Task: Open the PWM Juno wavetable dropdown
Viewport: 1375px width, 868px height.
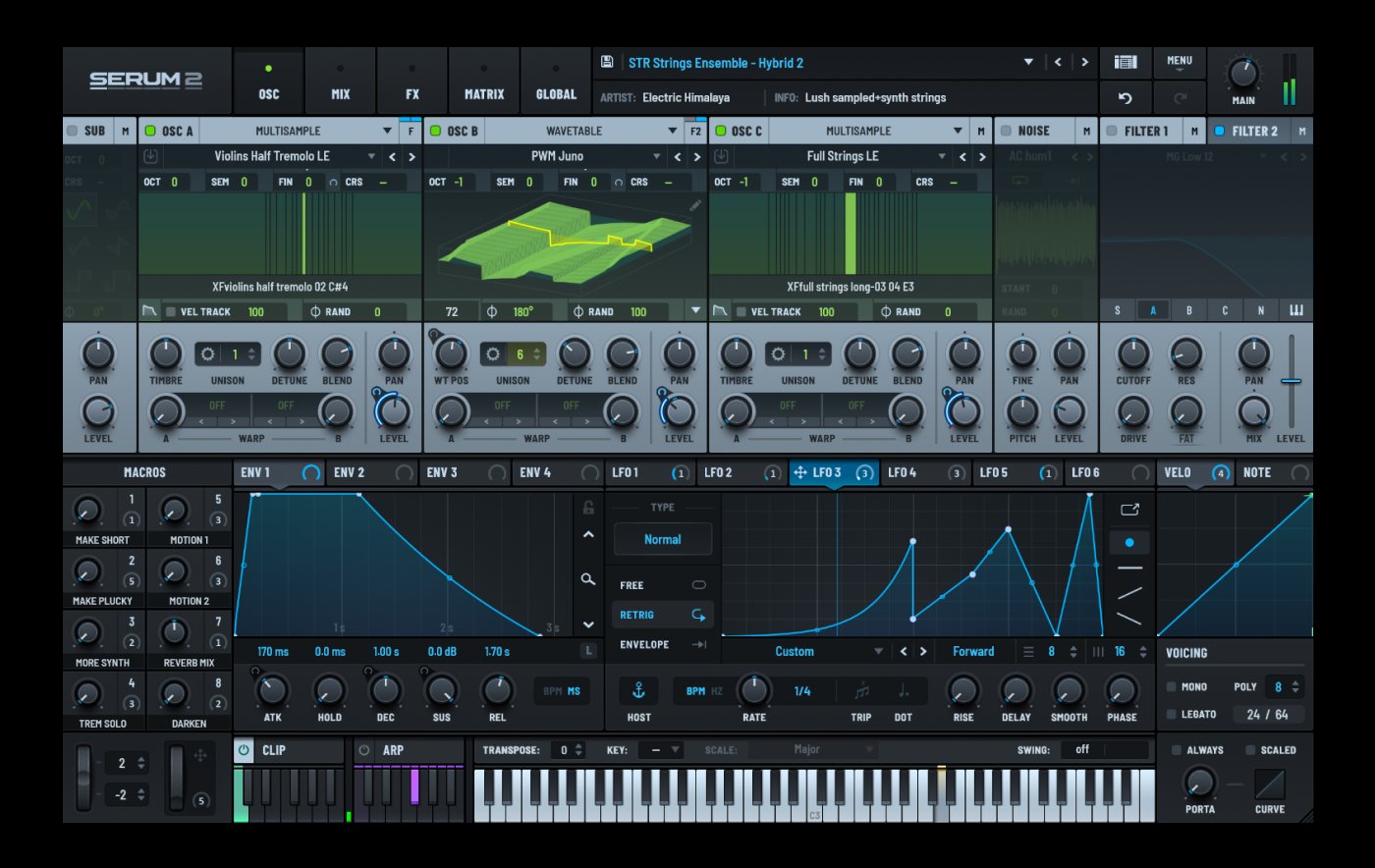Action: pos(656,155)
